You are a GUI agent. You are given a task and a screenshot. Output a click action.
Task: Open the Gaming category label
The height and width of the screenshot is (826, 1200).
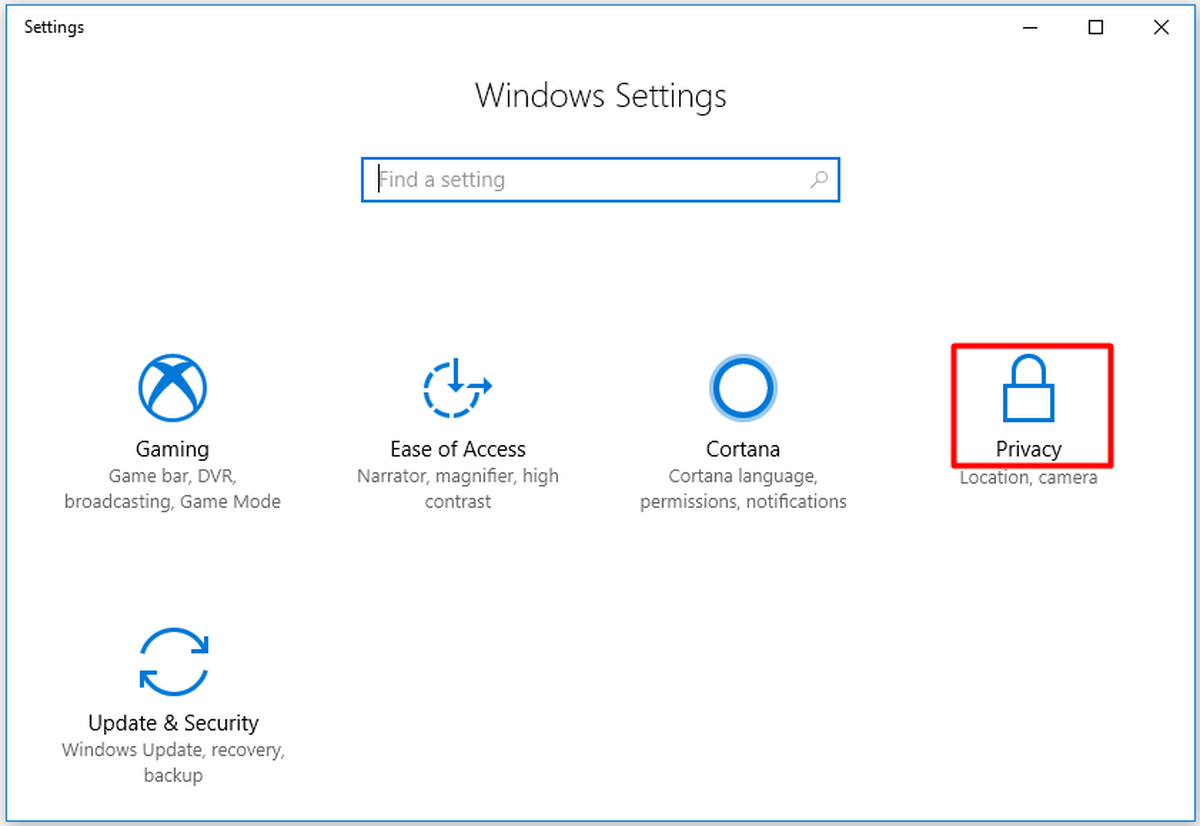click(x=172, y=449)
